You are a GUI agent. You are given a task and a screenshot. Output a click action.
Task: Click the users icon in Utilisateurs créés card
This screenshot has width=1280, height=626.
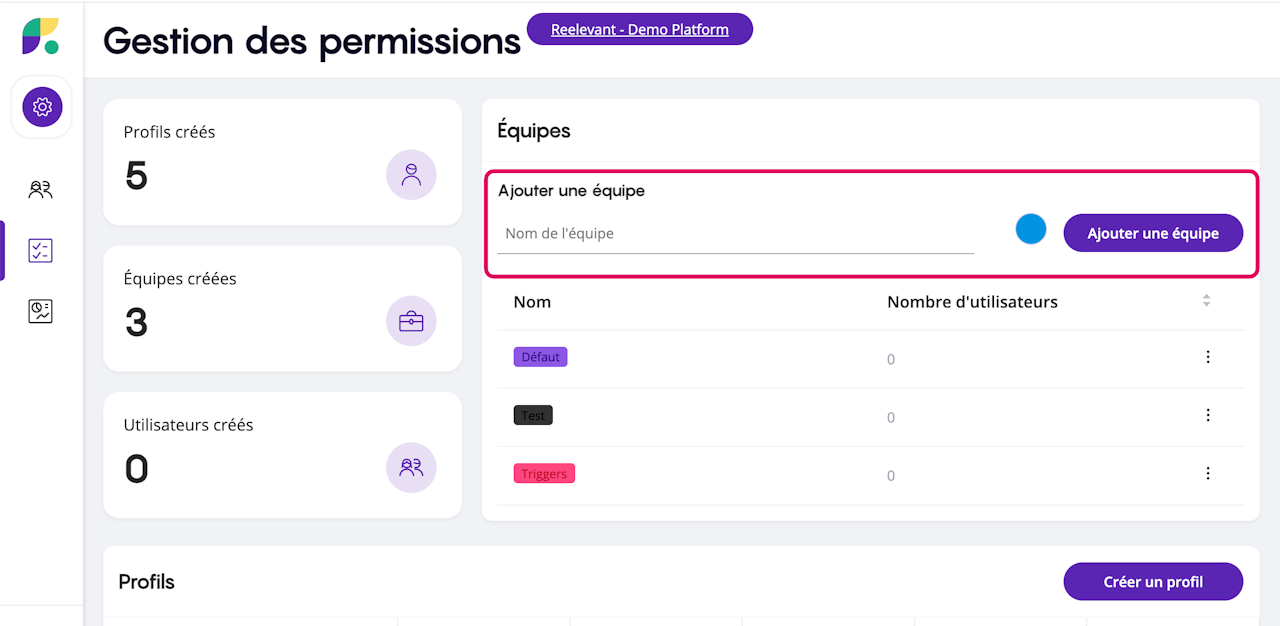click(411, 467)
